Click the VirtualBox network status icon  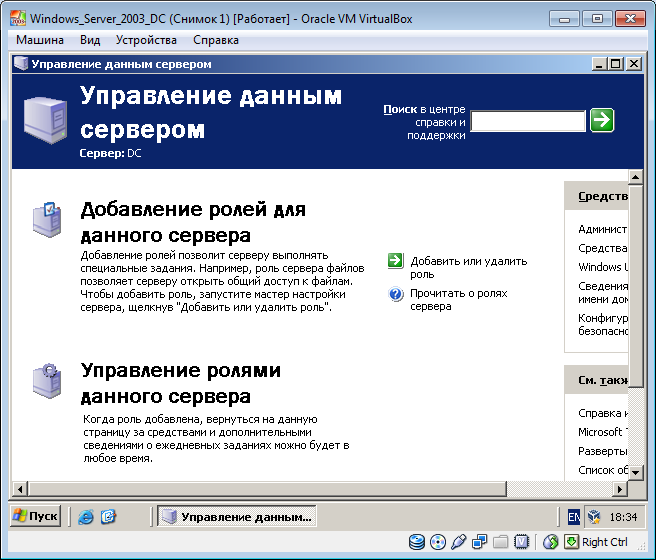tap(479, 542)
